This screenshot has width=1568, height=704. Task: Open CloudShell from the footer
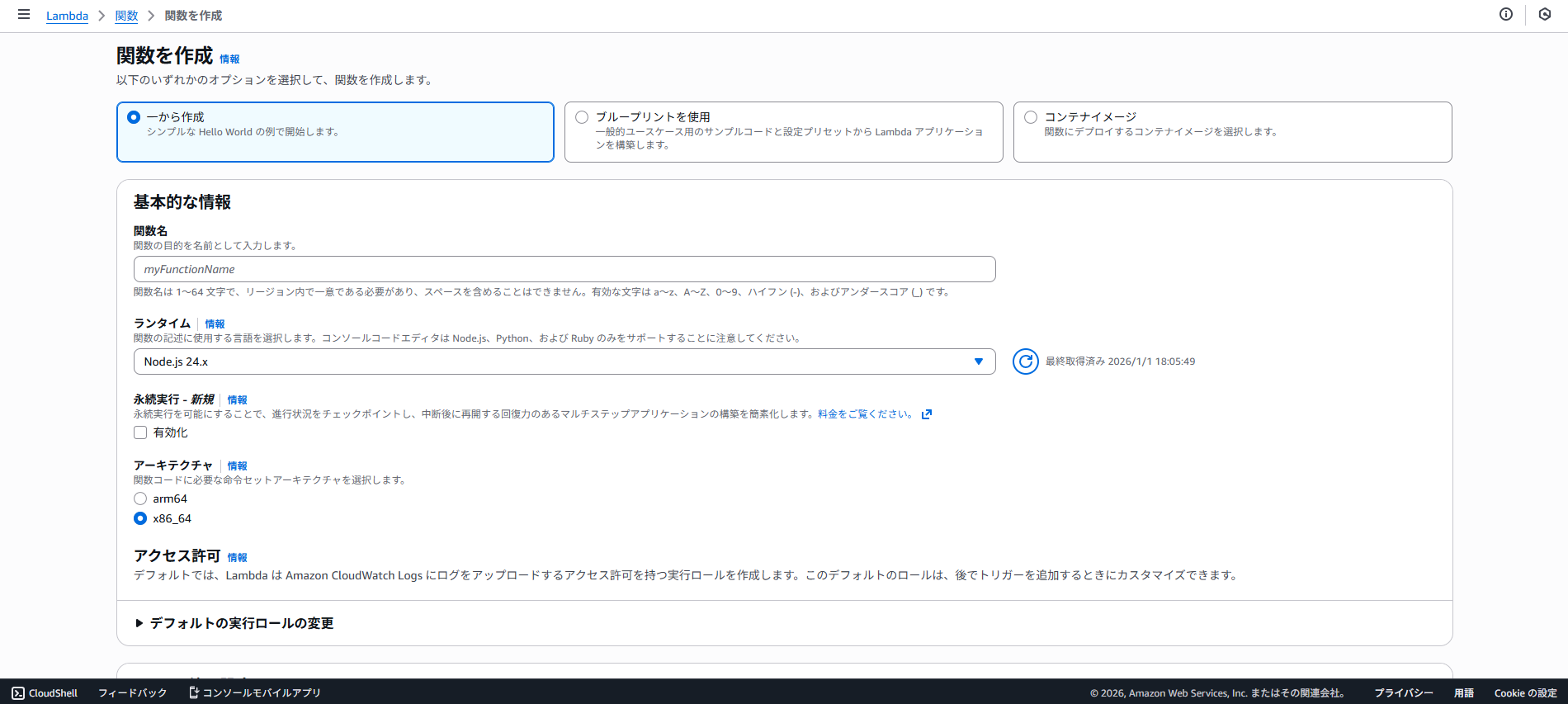coord(45,692)
